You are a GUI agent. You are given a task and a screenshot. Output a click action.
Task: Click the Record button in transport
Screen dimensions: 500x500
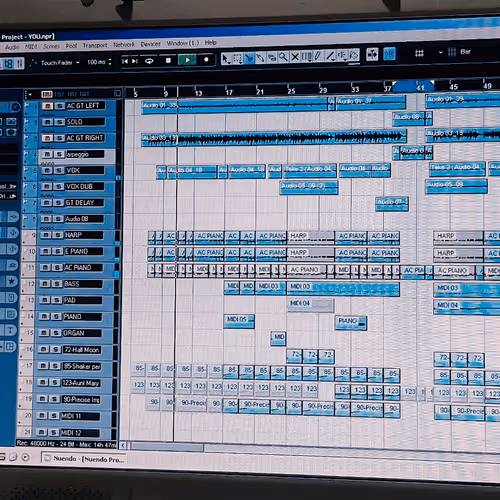[x=206, y=60]
